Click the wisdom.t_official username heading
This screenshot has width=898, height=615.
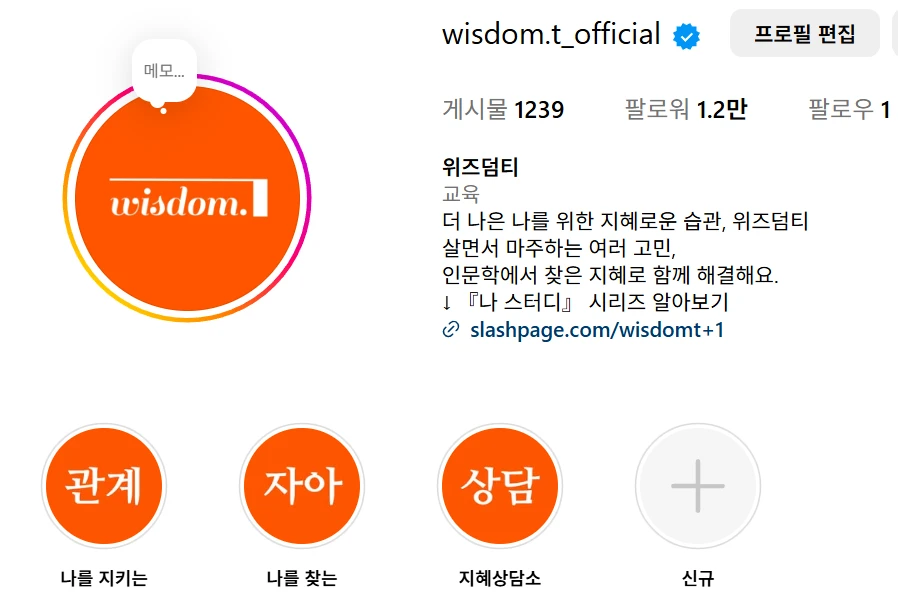click(551, 34)
